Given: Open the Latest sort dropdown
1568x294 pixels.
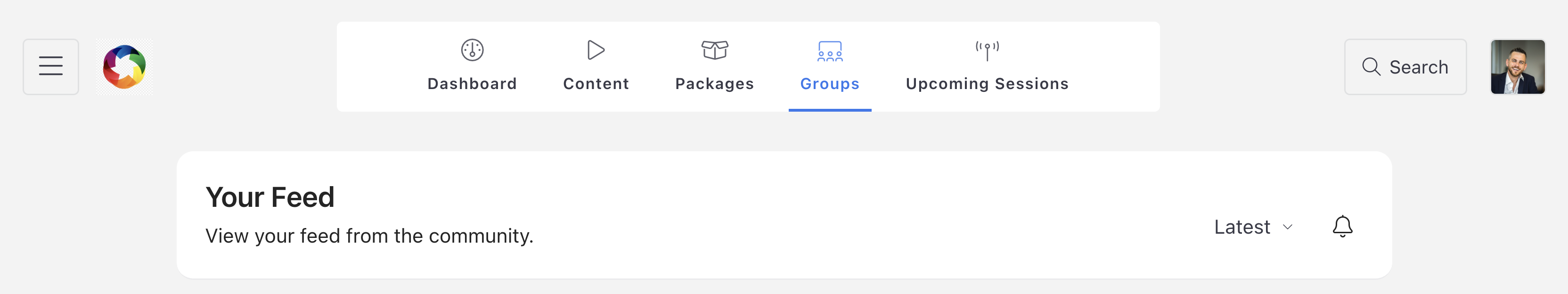Looking at the screenshot, I should 1242,227.
